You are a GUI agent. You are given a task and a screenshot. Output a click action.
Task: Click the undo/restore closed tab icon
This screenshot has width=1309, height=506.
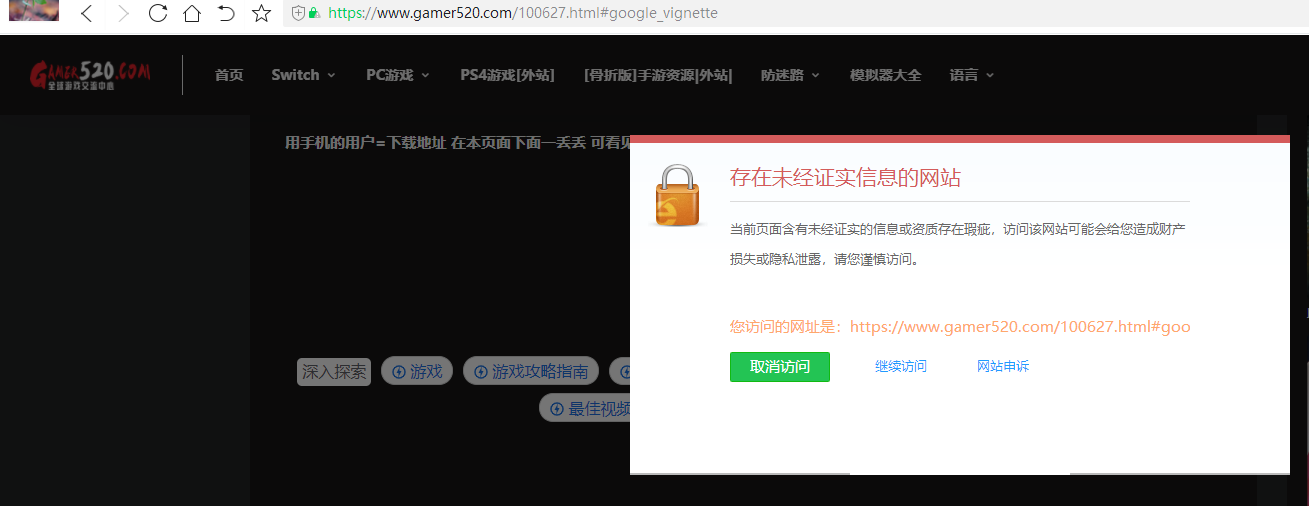226,14
